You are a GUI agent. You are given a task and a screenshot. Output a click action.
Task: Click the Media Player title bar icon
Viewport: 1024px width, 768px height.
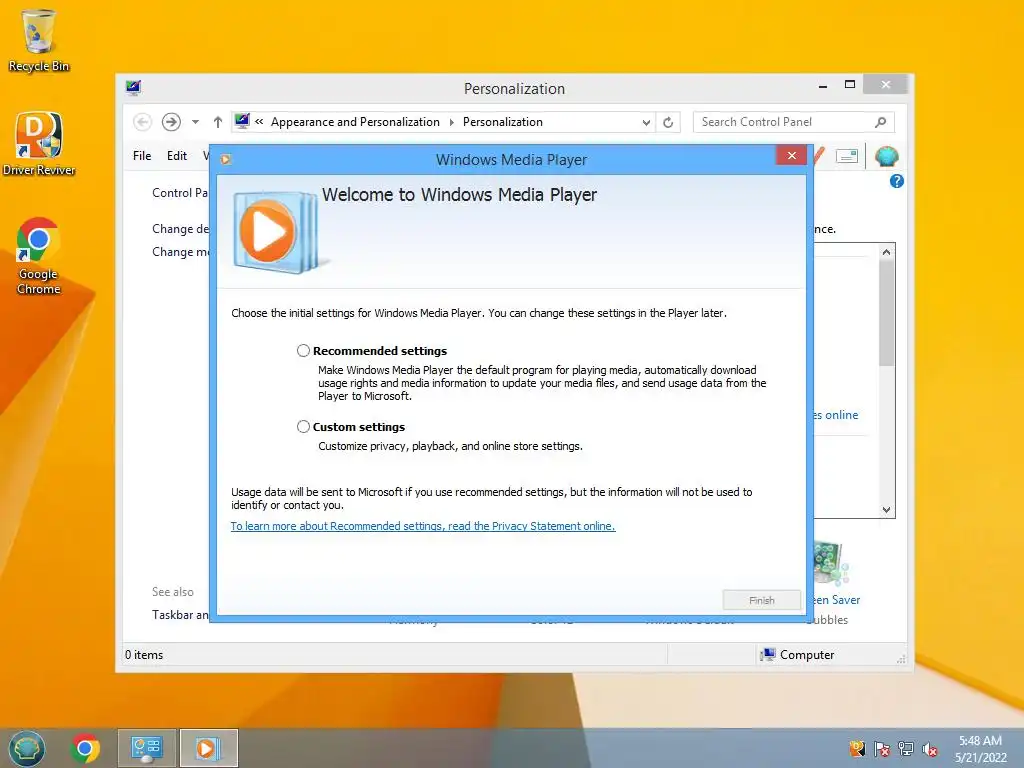tap(226, 159)
